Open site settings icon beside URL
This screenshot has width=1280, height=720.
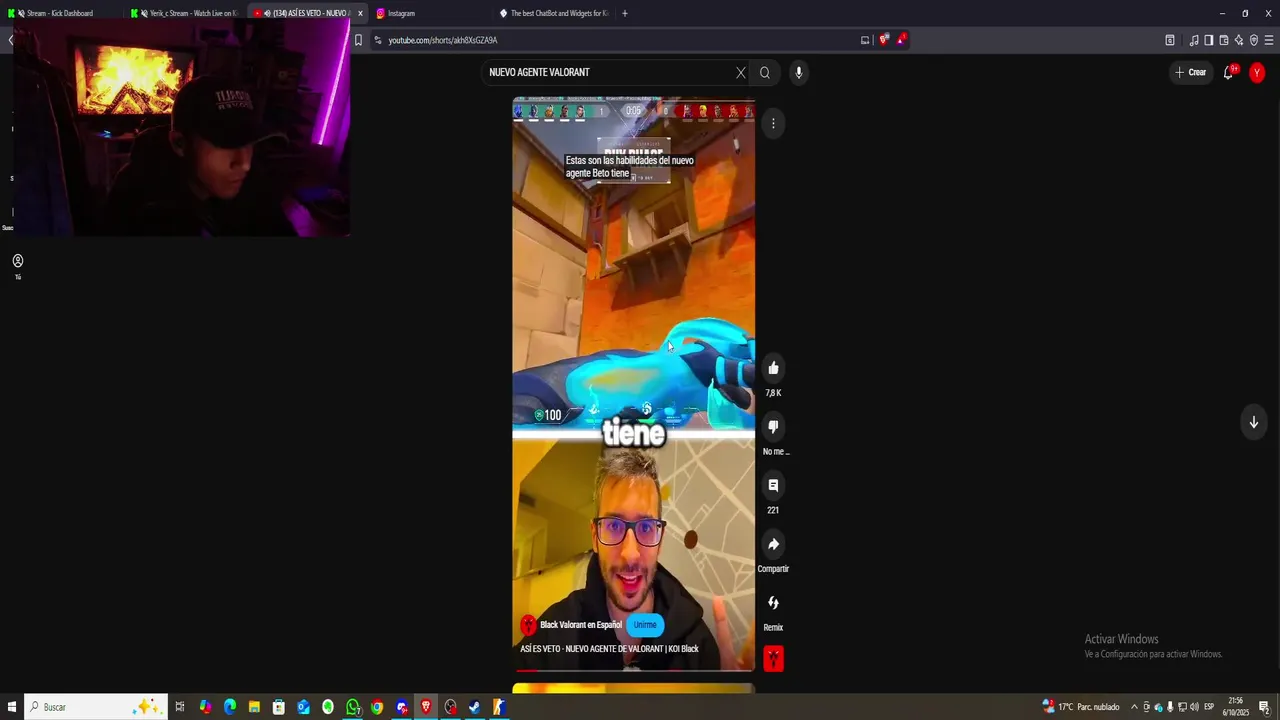pyautogui.click(x=378, y=40)
